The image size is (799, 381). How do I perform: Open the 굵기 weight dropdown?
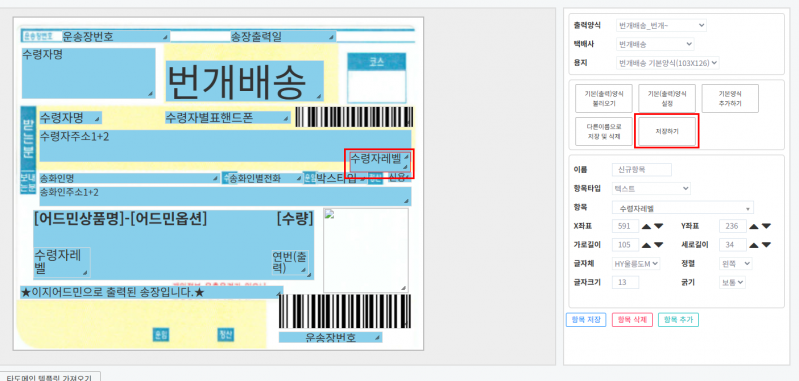click(732, 282)
